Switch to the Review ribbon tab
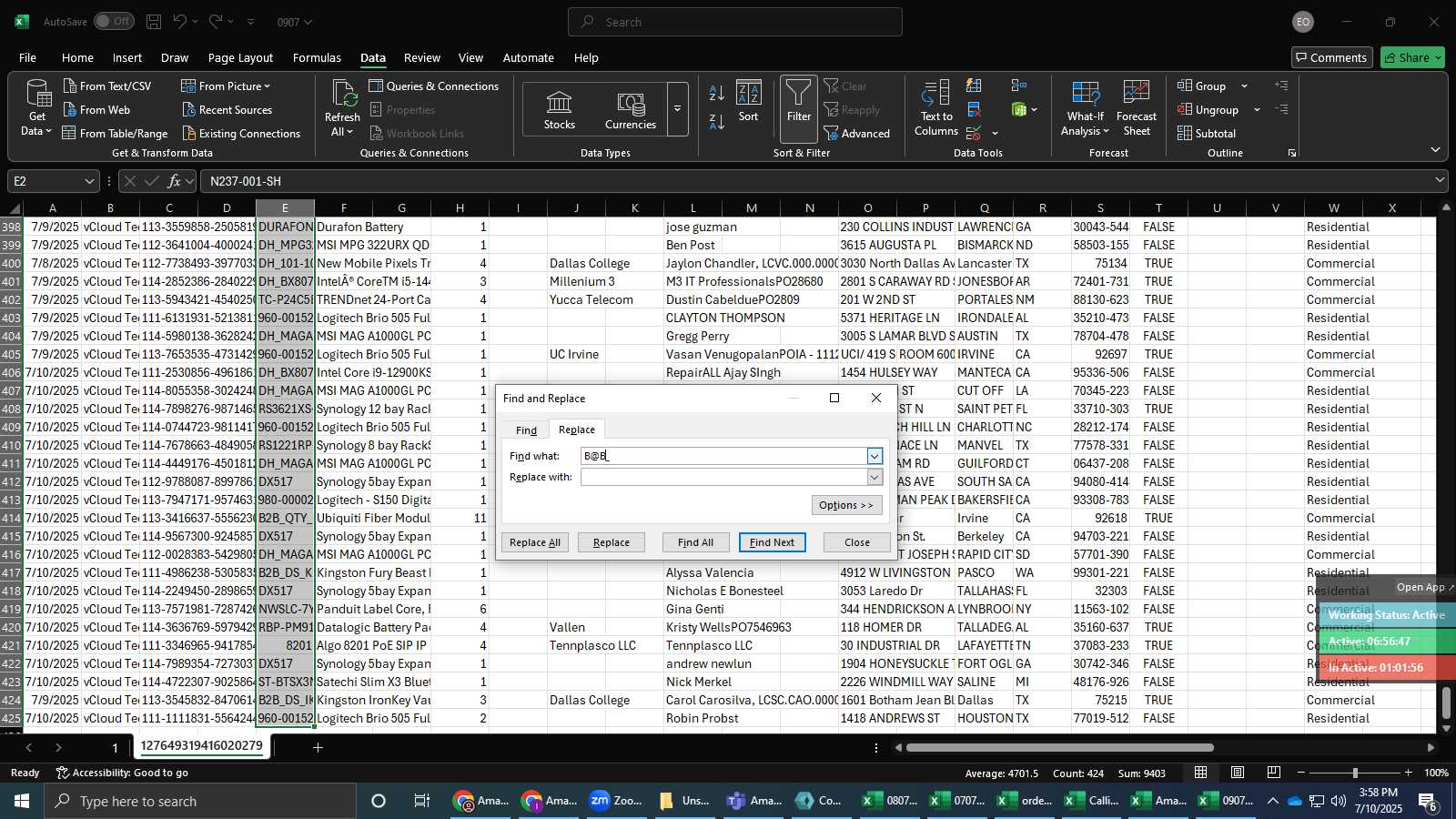 422,57
